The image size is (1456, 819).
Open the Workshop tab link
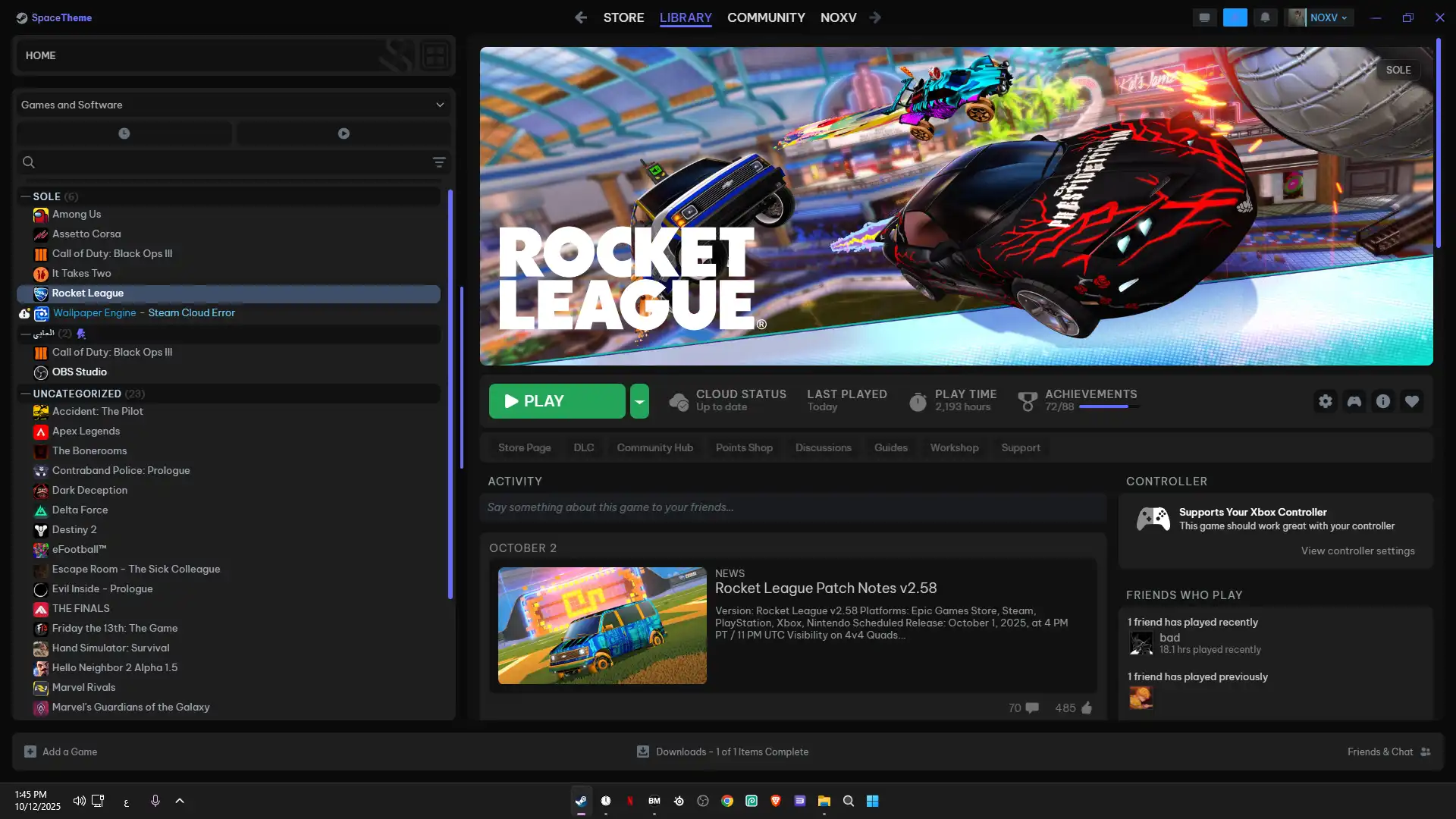[x=954, y=447]
